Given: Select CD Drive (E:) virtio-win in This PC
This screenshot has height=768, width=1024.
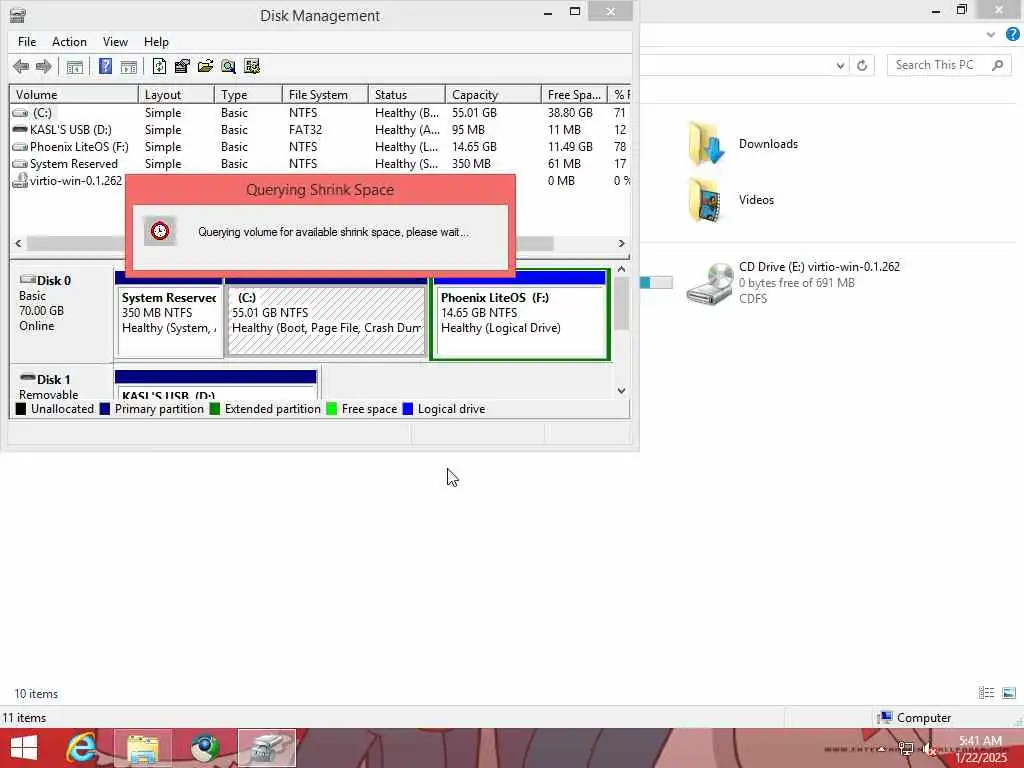Looking at the screenshot, I should (x=793, y=283).
